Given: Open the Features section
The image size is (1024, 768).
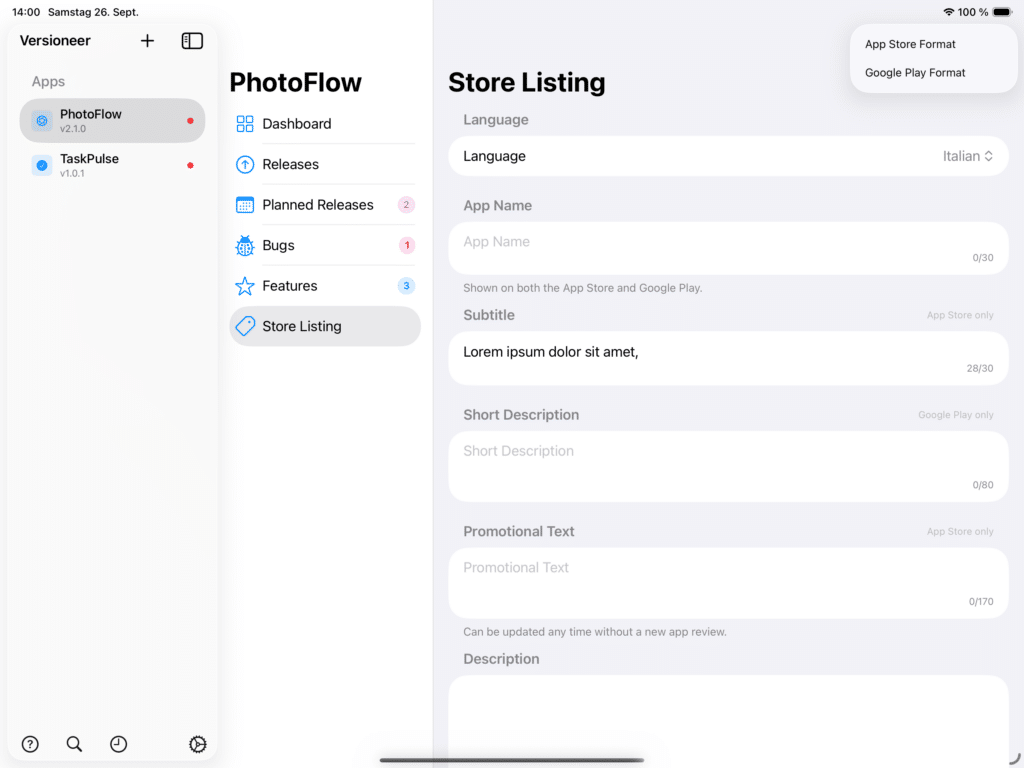Looking at the screenshot, I should click(325, 286).
